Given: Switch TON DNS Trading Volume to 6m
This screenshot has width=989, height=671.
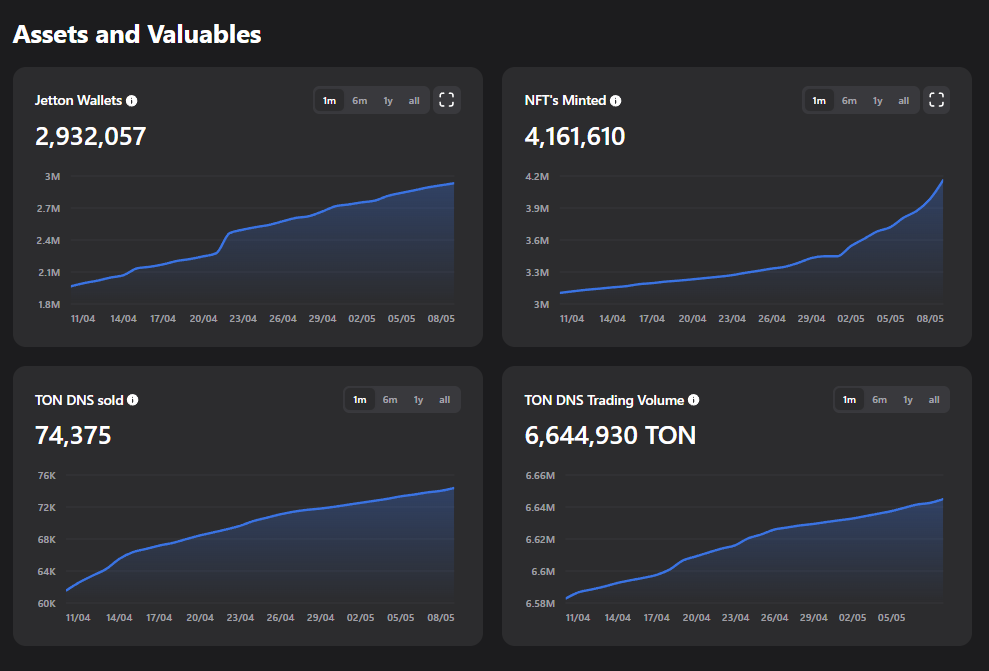Looking at the screenshot, I should [879, 400].
